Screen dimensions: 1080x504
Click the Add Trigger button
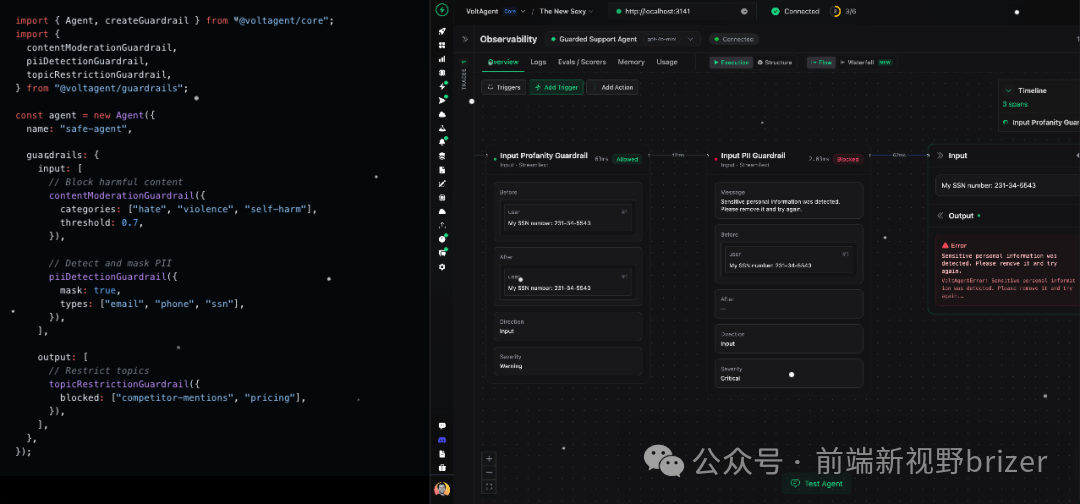point(556,87)
